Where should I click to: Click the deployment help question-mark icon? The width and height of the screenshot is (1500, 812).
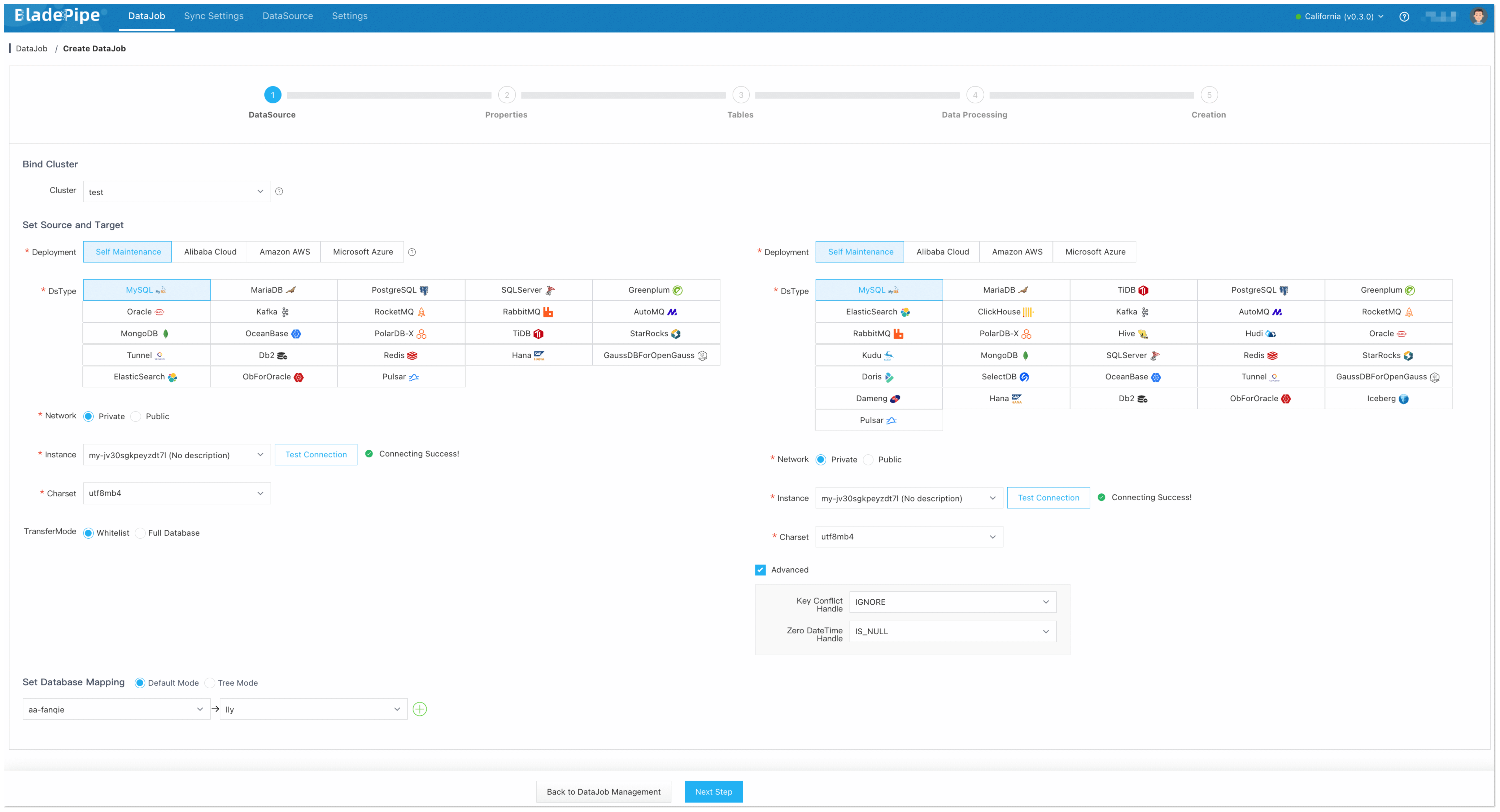[412, 252]
